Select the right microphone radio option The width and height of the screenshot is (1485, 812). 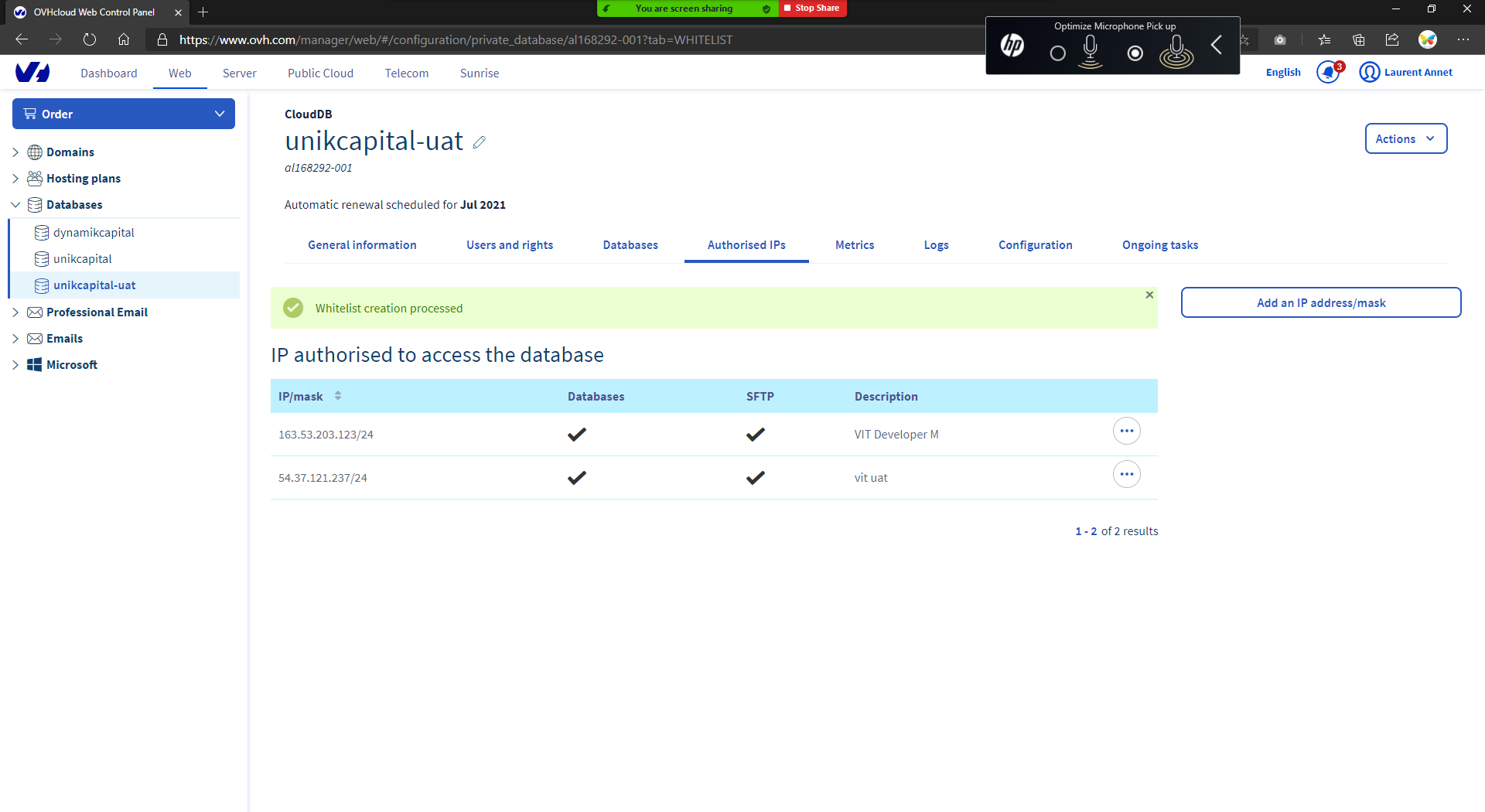1135,53
